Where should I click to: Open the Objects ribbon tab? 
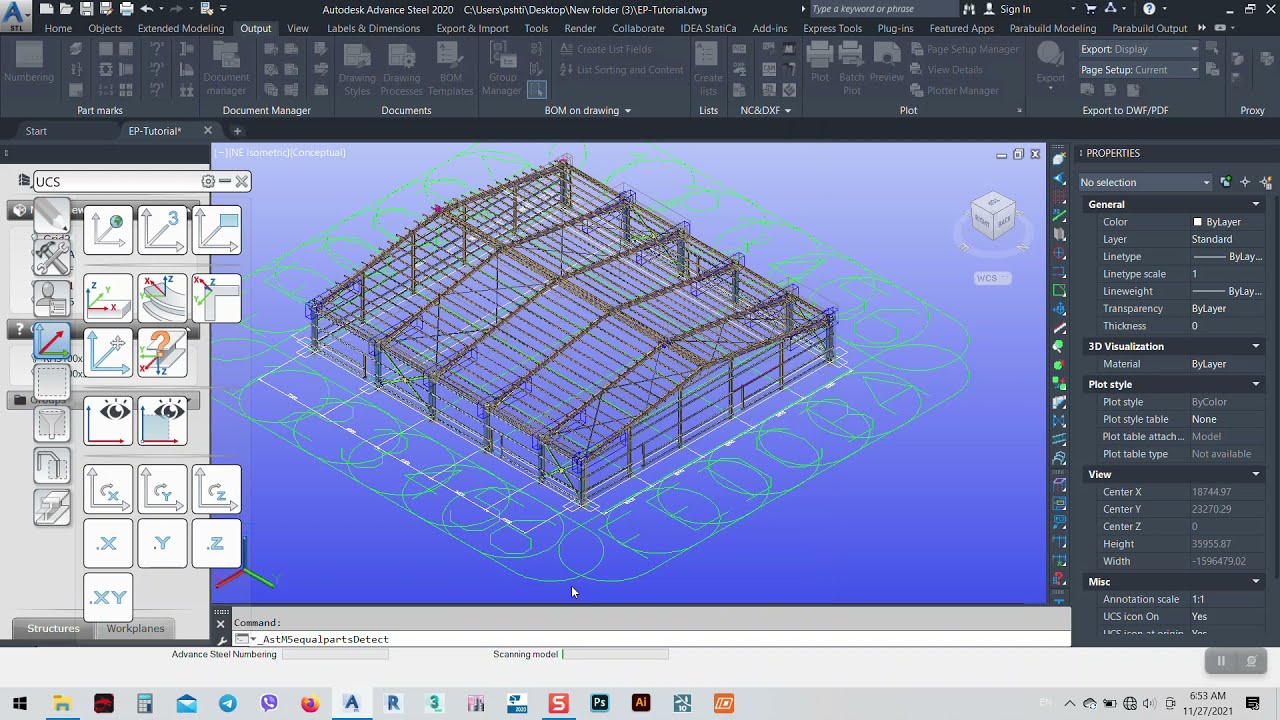[x=105, y=28]
